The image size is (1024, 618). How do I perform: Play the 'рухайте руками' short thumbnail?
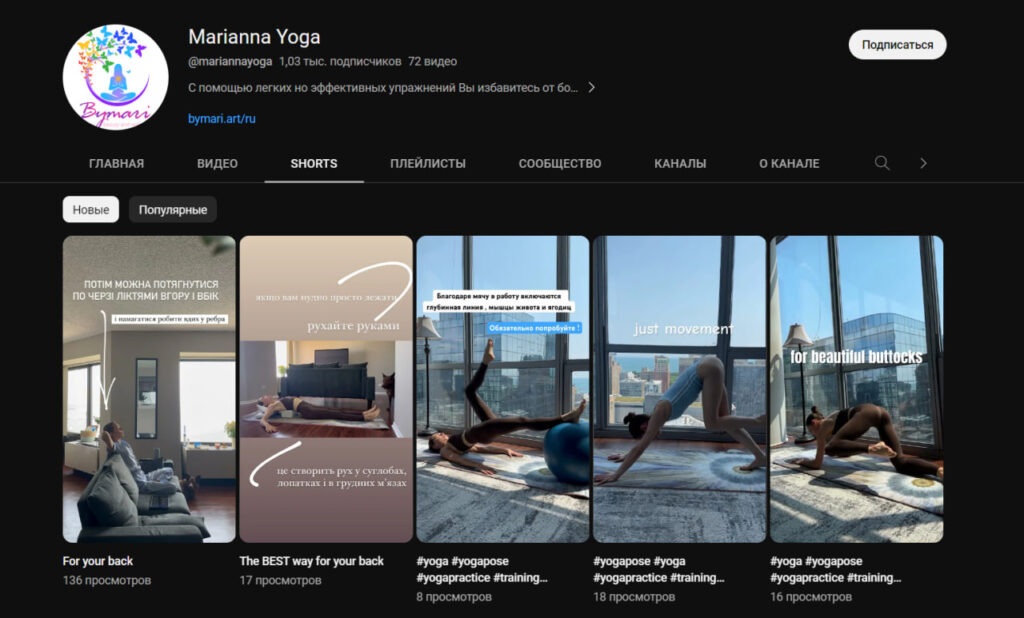(326, 388)
